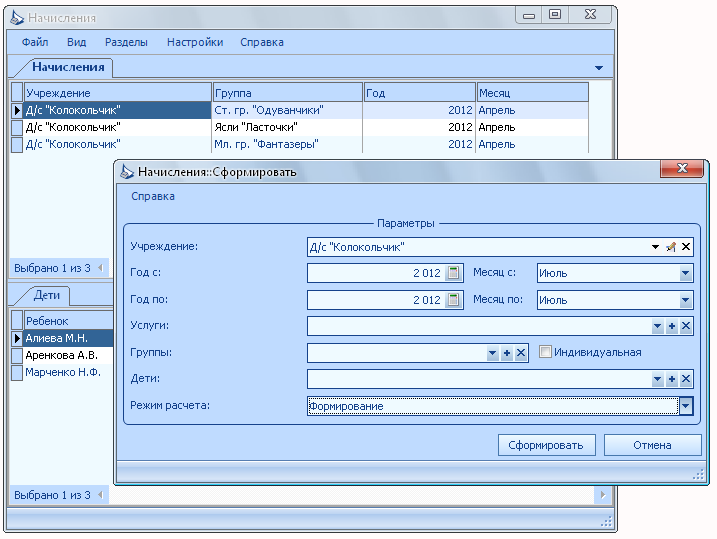This screenshot has height=539, width=717.
Task: Click the app icon in the Начисления main window title
Action: [x=17, y=18]
